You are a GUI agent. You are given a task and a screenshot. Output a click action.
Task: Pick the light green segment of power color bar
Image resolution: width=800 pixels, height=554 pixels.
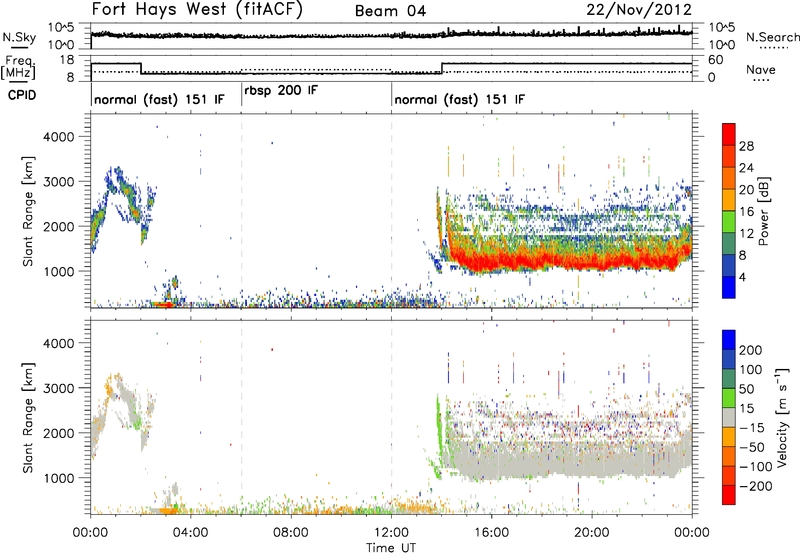pyautogui.click(x=729, y=222)
